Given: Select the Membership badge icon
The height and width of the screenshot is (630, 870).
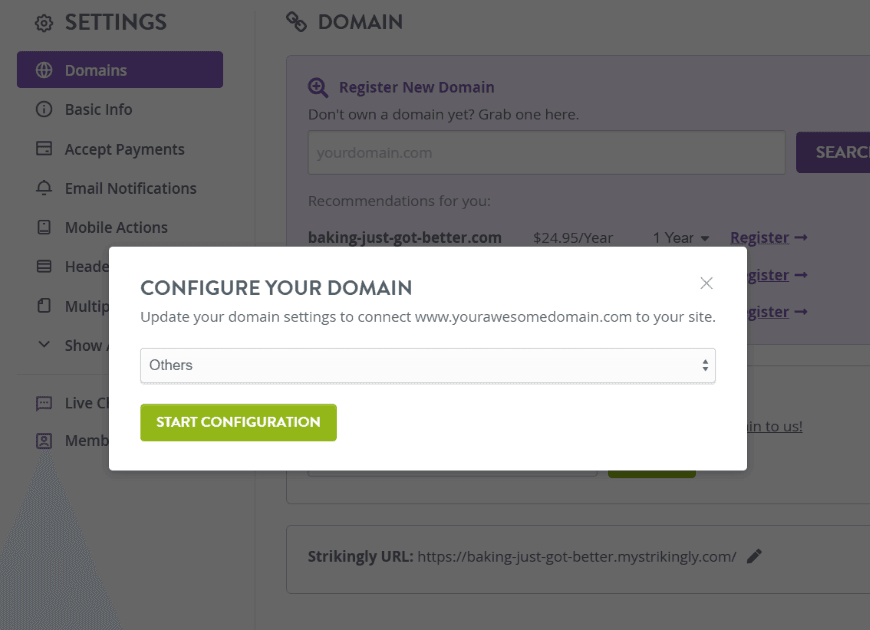Looking at the screenshot, I should tap(44, 440).
